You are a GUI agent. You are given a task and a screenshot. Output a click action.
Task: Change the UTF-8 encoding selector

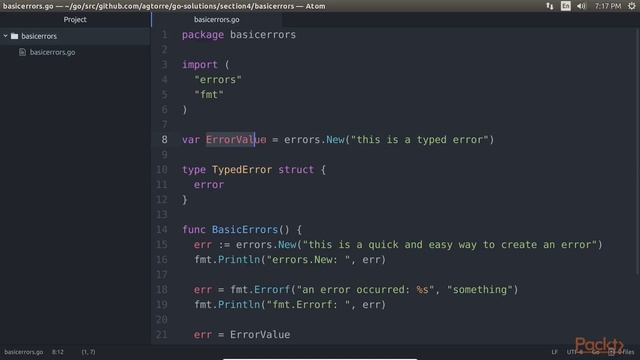point(574,352)
